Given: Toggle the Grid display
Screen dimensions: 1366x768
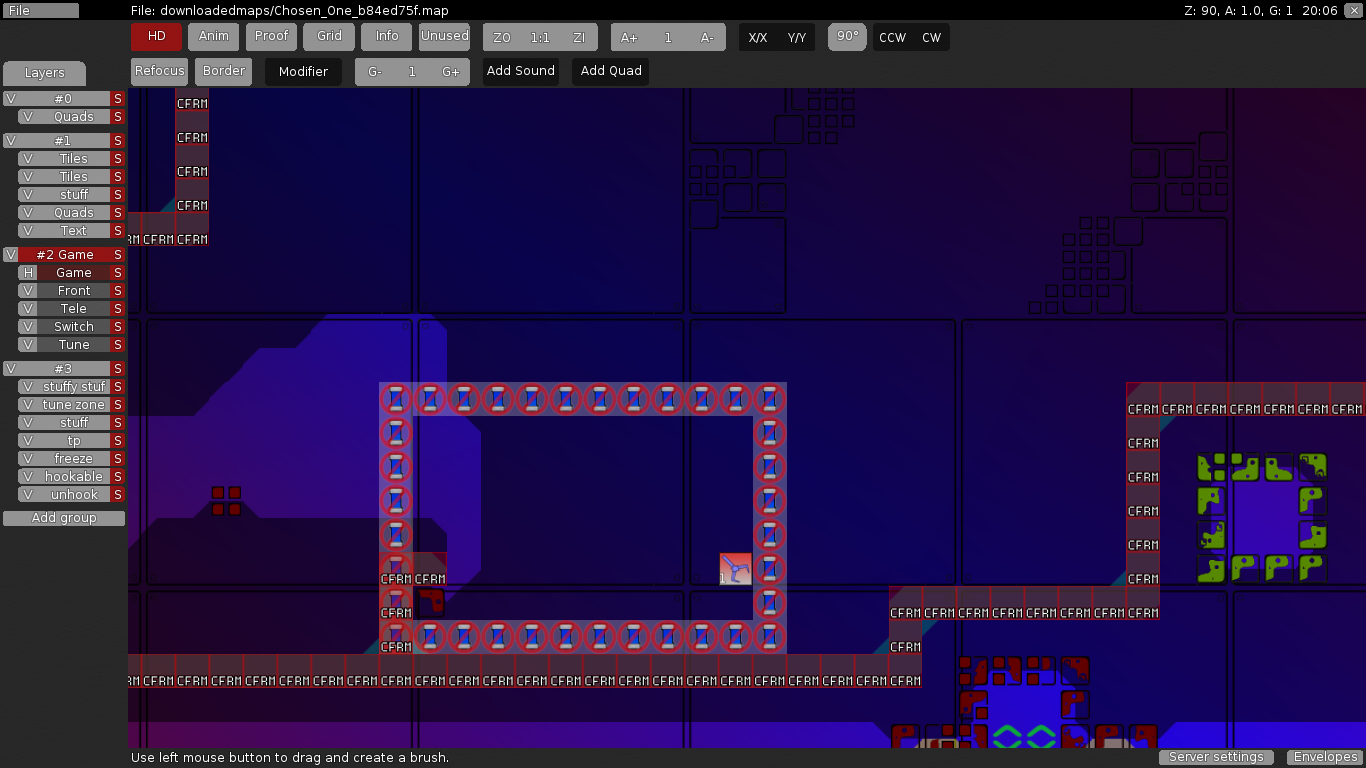Looking at the screenshot, I should [x=329, y=36].
